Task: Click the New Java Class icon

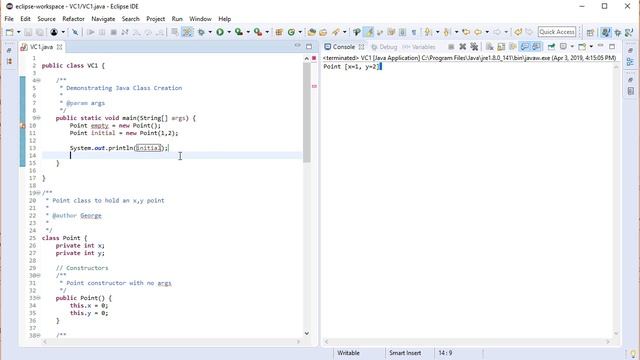Action: [x=291, y=32]
